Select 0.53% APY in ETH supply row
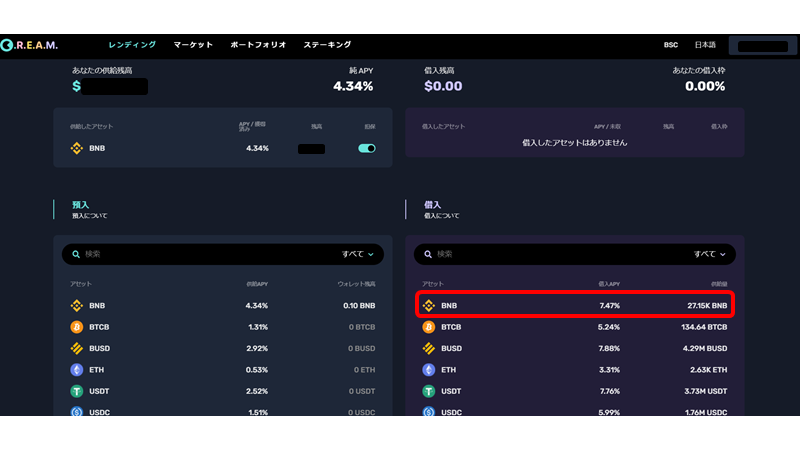Image resolution: width=800 pixels, height=450 pixels. 257,370
